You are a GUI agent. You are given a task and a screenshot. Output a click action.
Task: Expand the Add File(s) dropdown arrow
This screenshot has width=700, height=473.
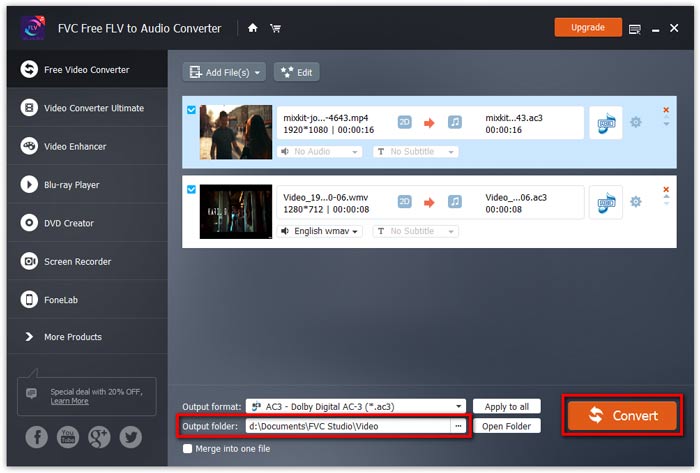pos(258,72)
